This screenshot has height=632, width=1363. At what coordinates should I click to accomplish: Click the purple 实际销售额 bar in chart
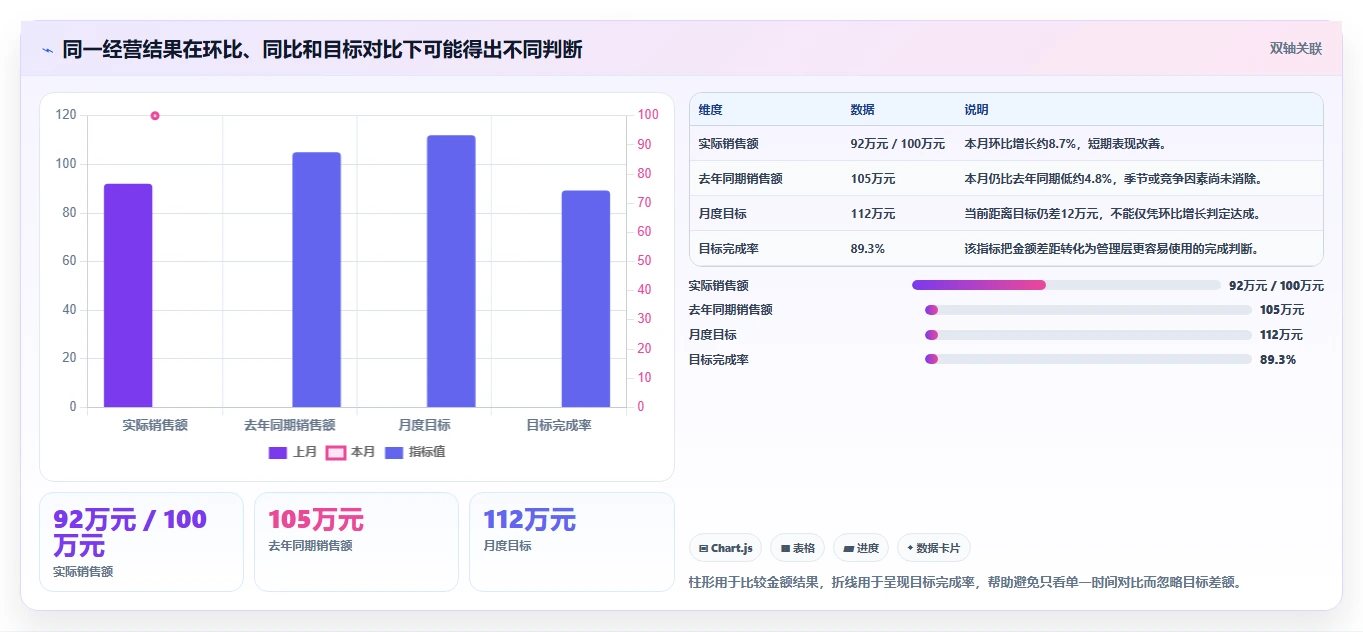(x=128, y=295)
